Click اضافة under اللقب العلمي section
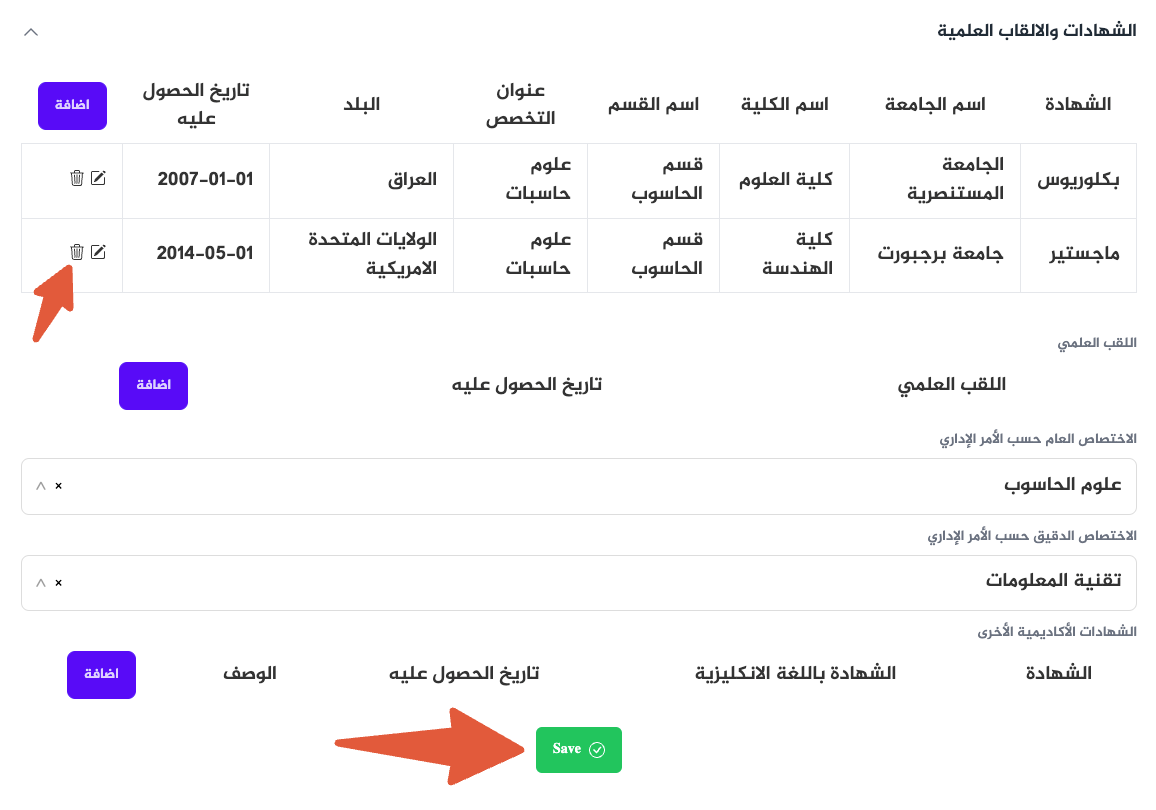 153,385
